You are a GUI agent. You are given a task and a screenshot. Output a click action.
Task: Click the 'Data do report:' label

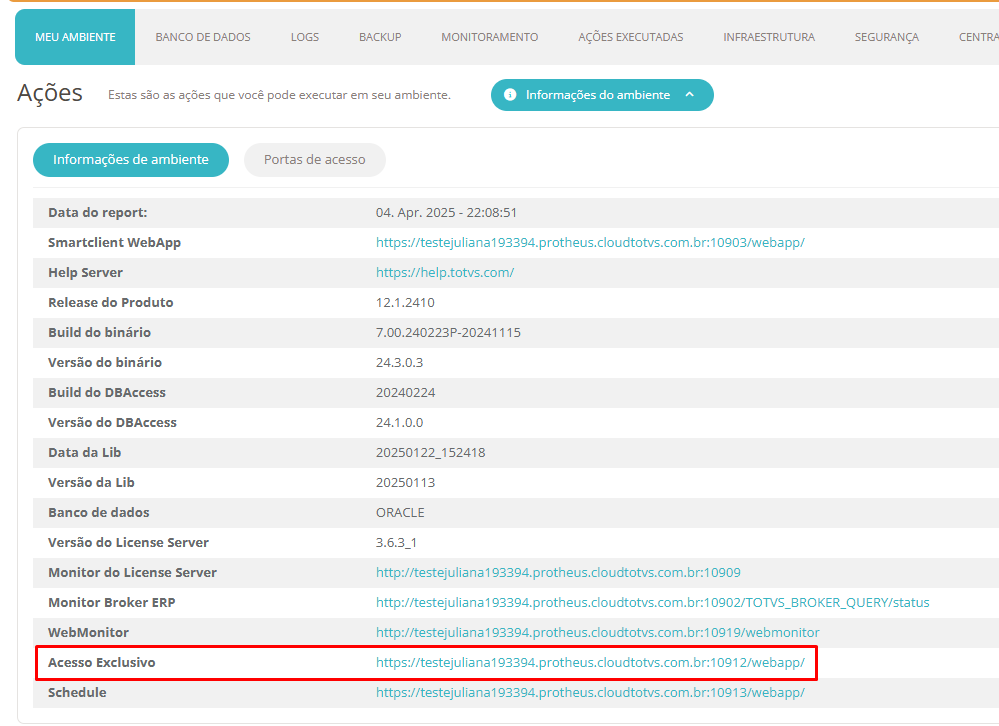97,213
